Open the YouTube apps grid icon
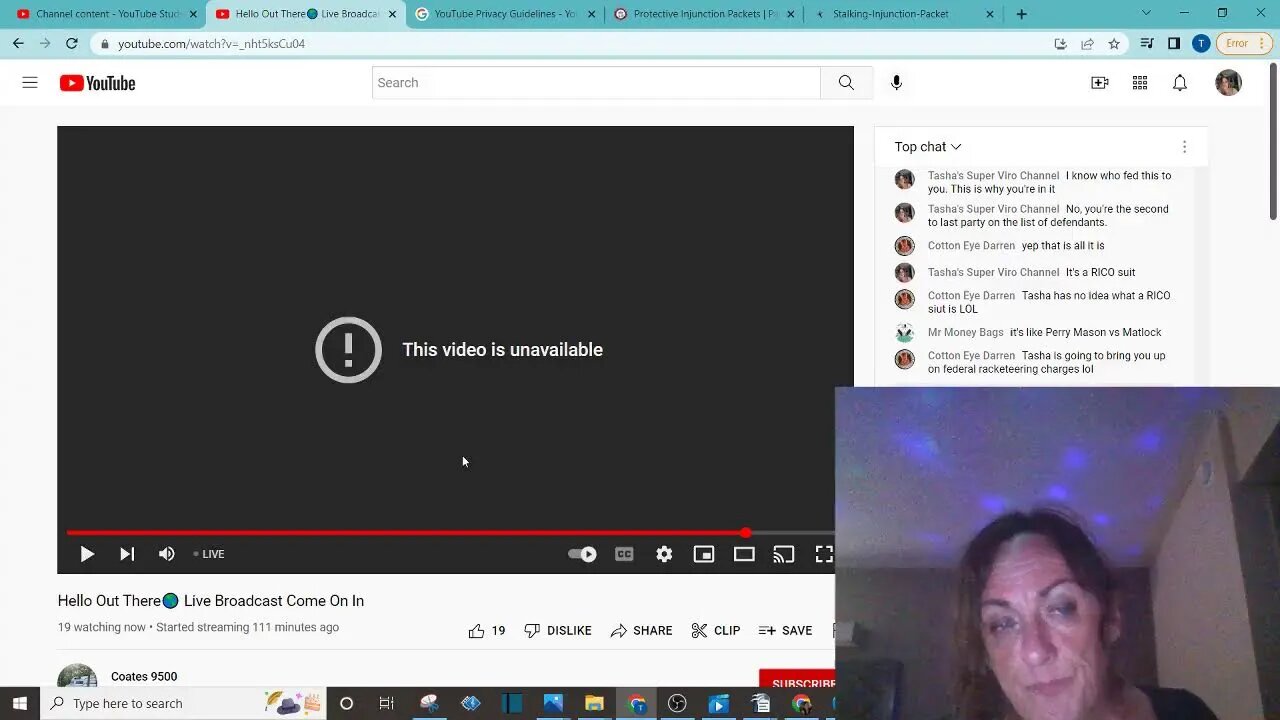 [1140, 83]
